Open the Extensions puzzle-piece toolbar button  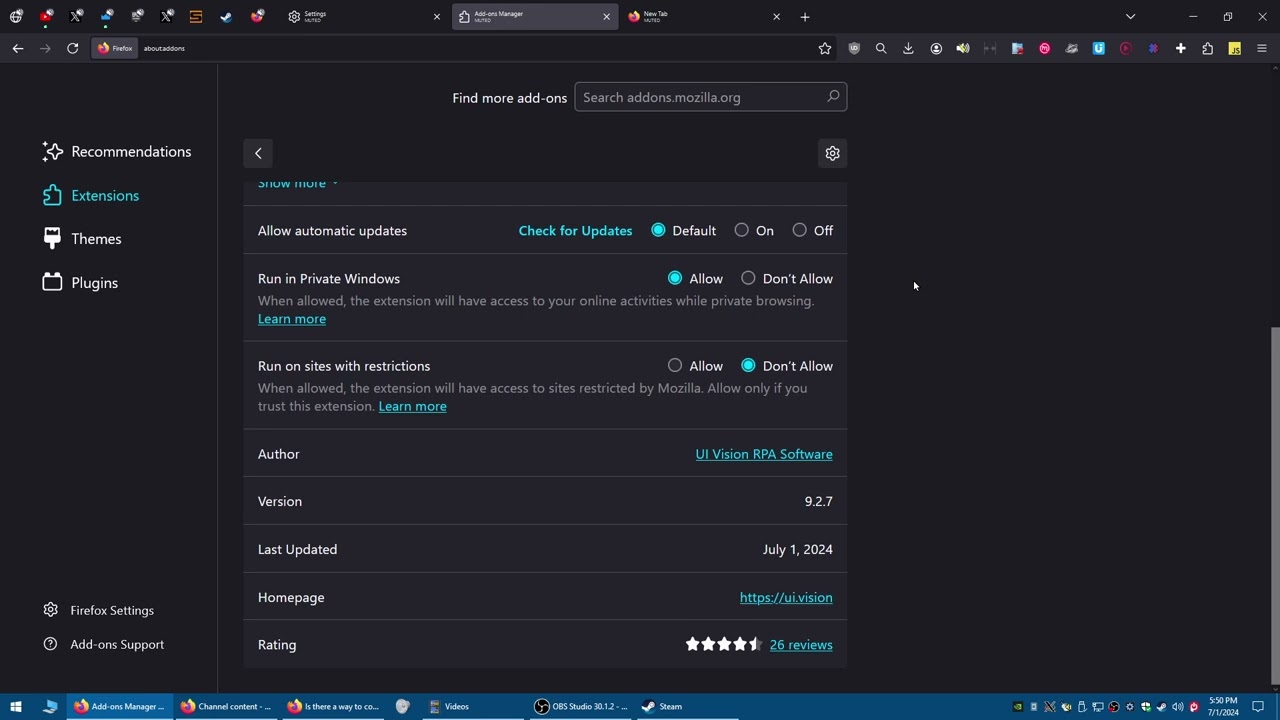point(1208,48)
